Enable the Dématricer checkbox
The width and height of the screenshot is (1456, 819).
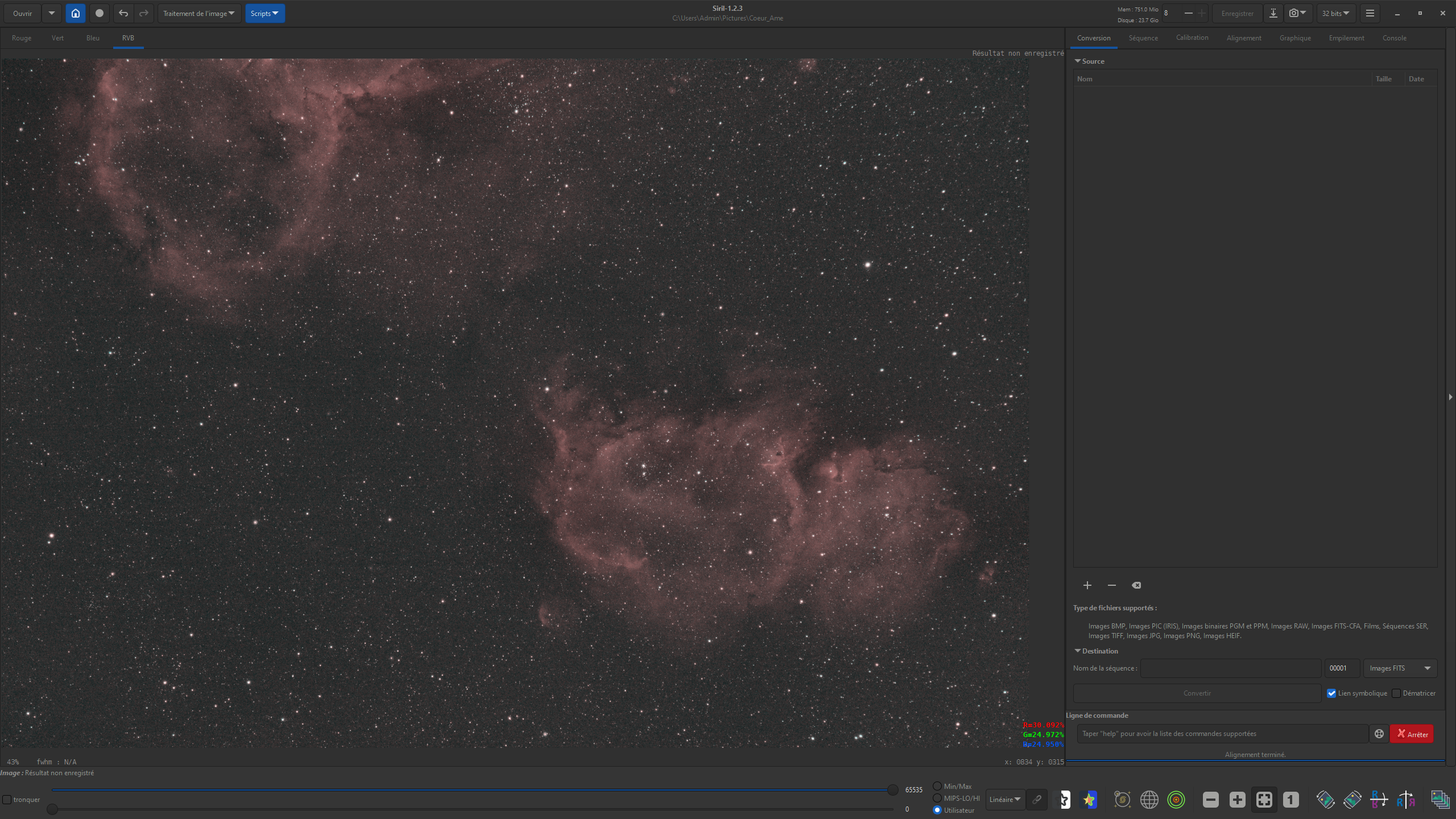tap(1396, 693)
